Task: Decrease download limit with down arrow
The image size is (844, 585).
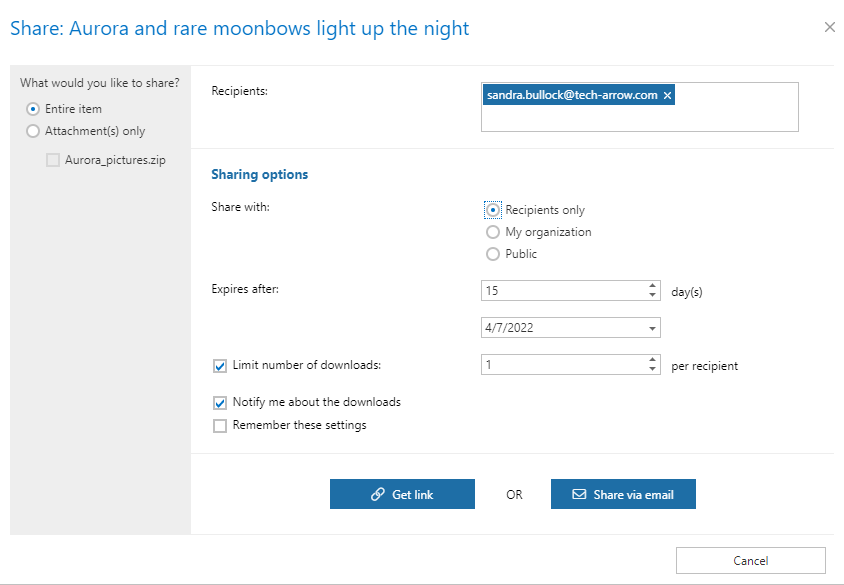Action: [x=653, y=370]
